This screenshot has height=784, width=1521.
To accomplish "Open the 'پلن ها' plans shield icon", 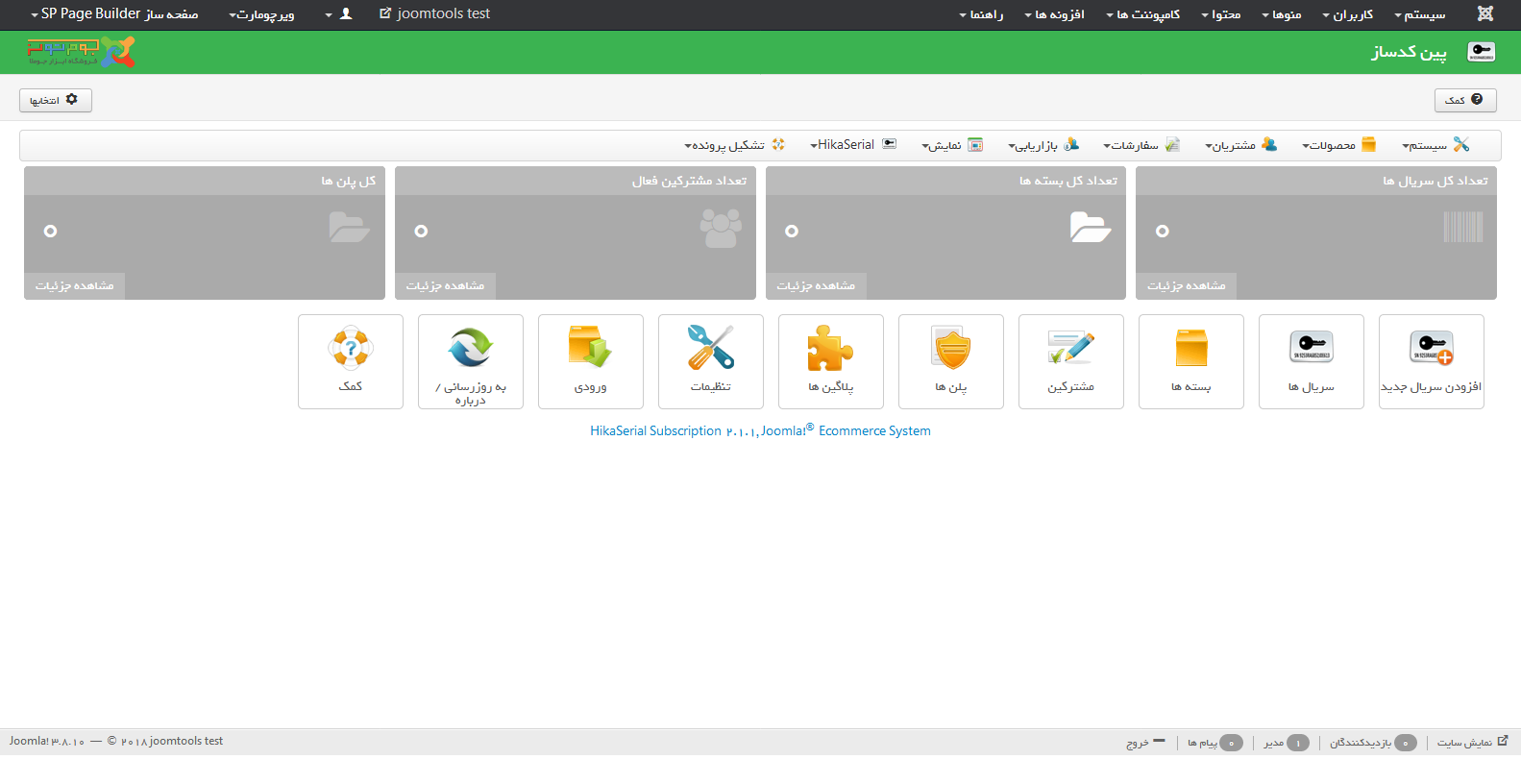I will 950,361.
